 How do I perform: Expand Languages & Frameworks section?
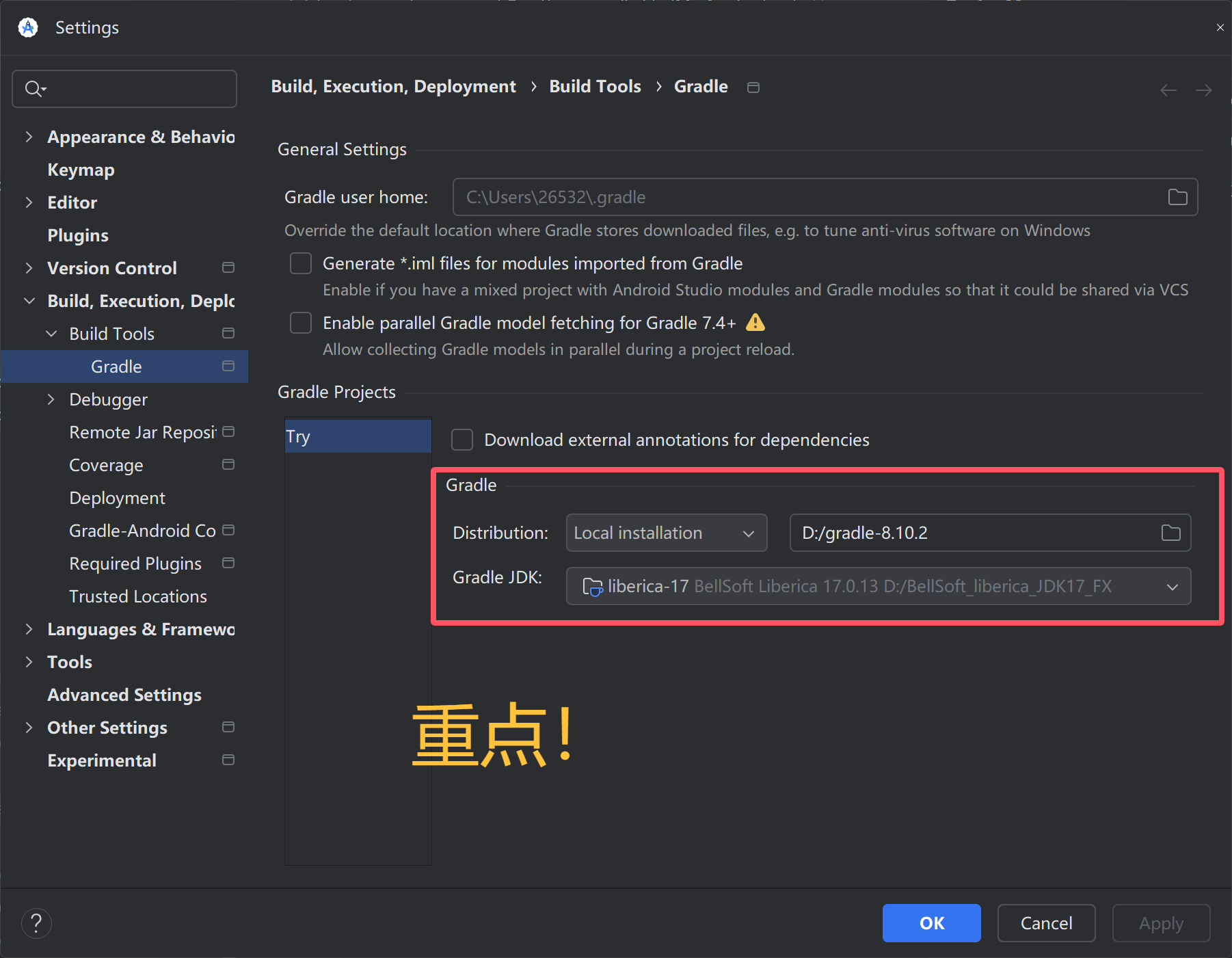click(x=29, y=629)
